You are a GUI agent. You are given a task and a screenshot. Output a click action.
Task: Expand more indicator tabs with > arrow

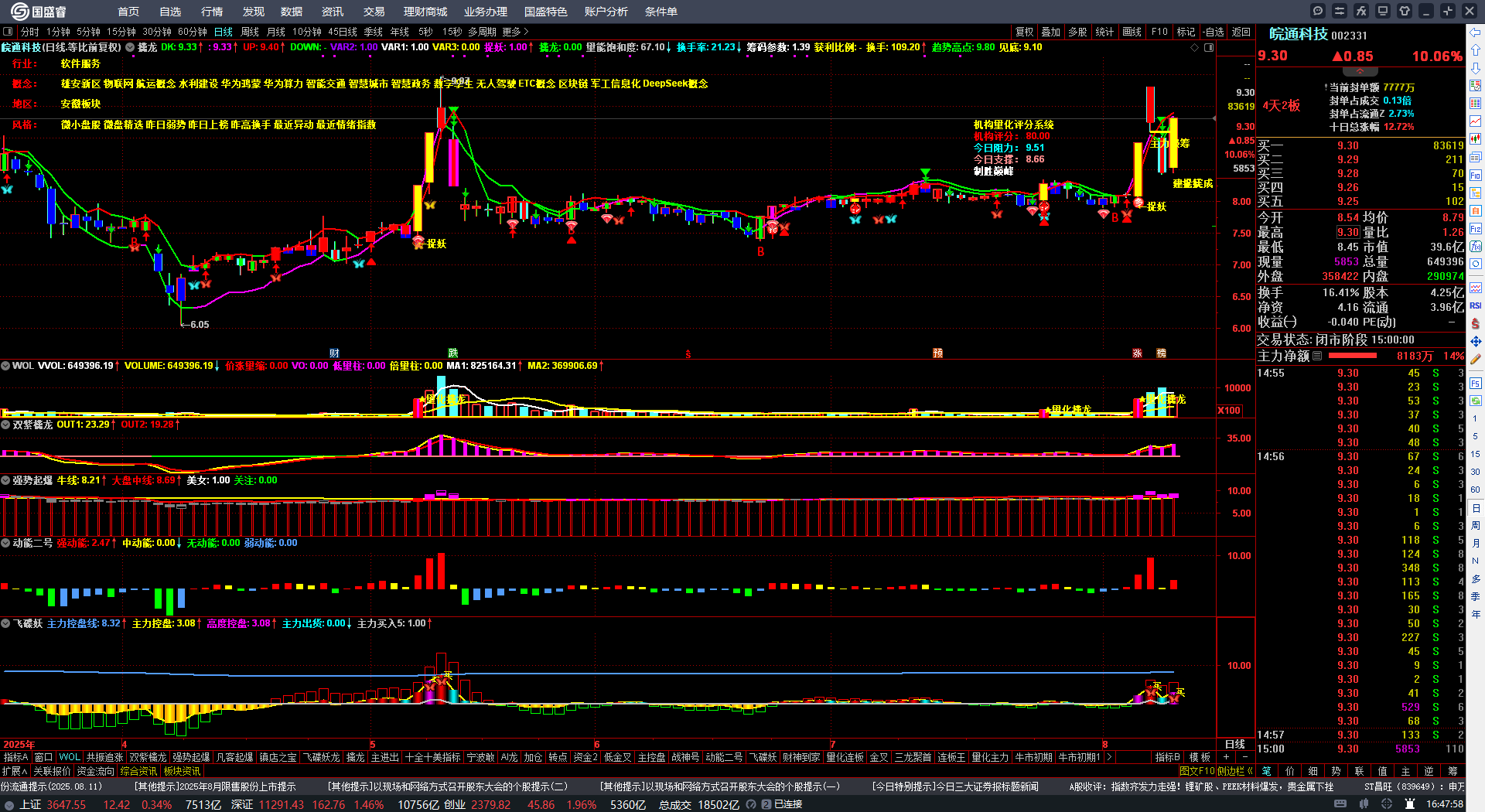pos(1109,757)
